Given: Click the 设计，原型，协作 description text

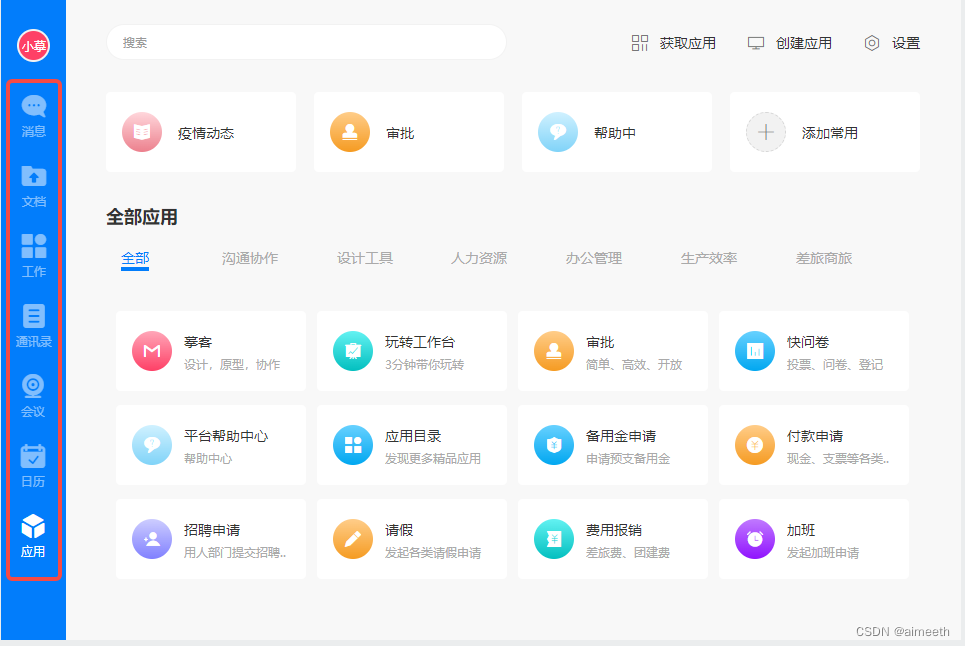Looking at the screenshot, I should [x=232, y=365].
